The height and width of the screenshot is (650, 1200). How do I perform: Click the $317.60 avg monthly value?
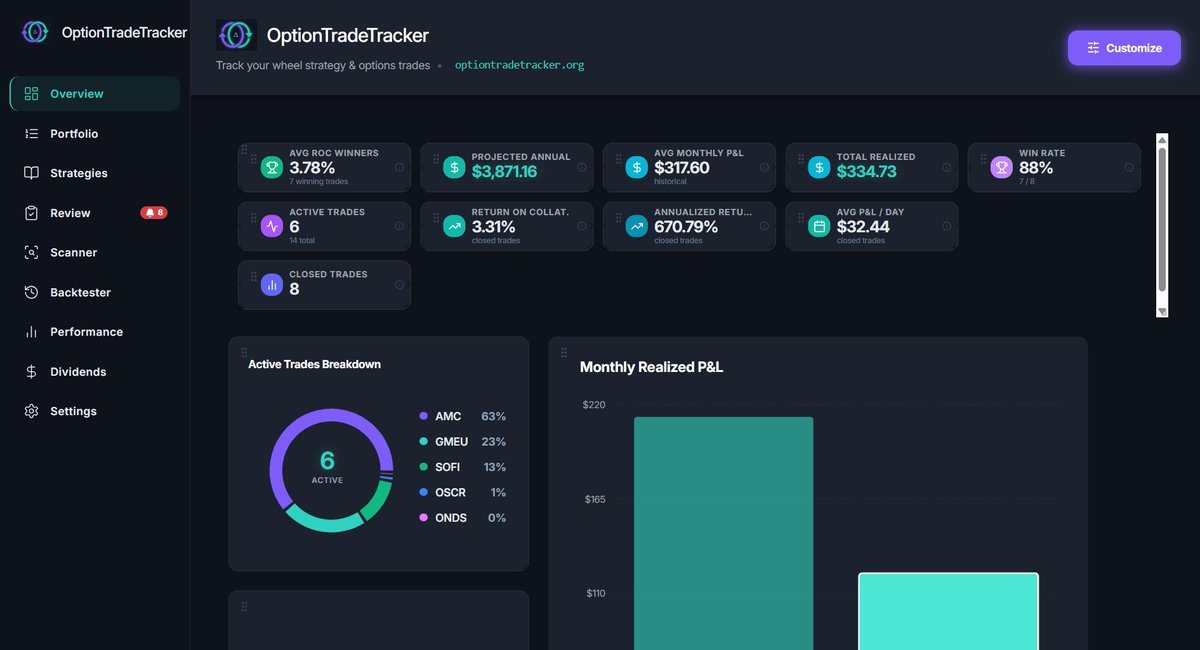pos(682,168)
